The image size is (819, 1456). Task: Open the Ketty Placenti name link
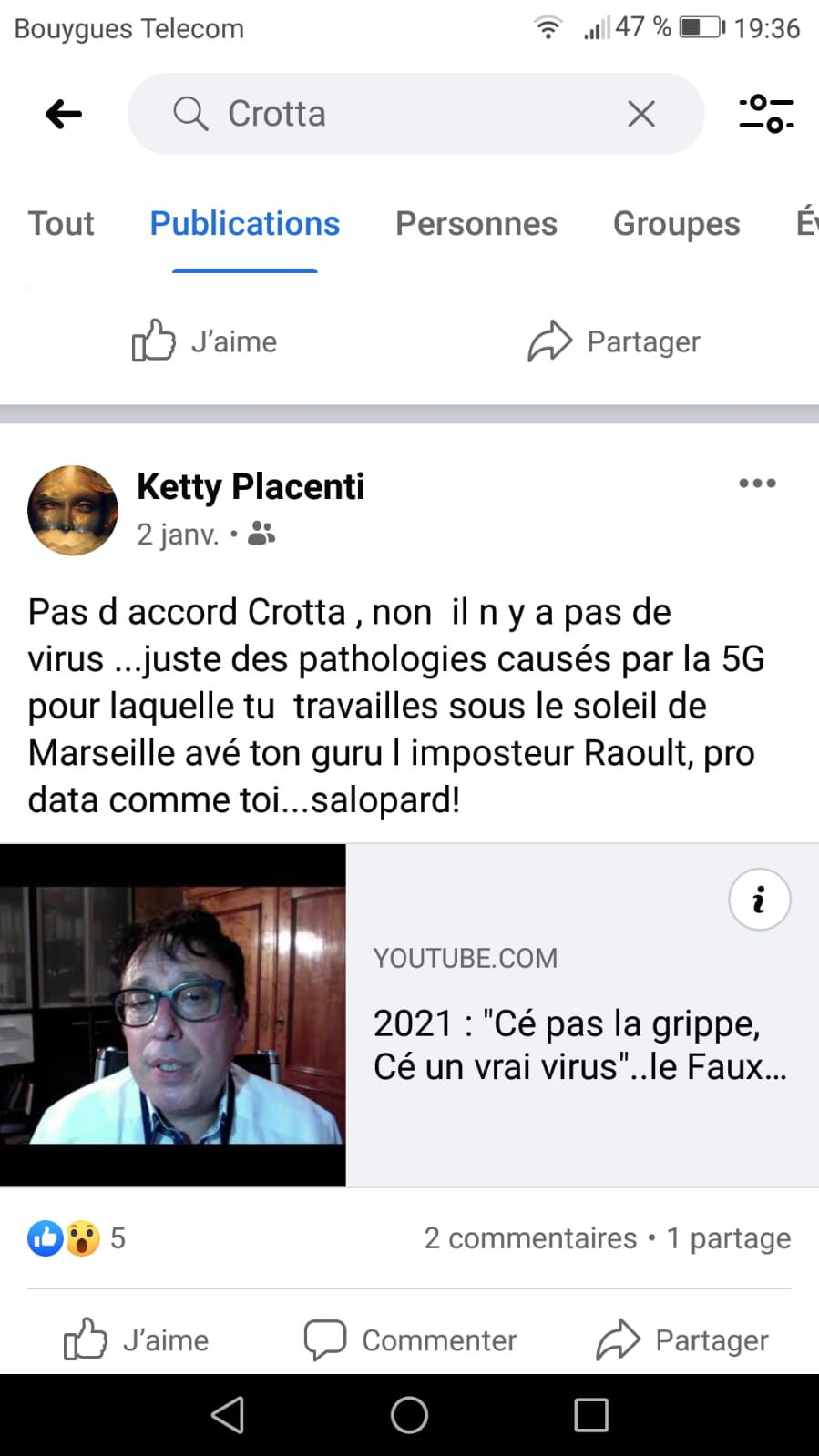click(251, 486)
